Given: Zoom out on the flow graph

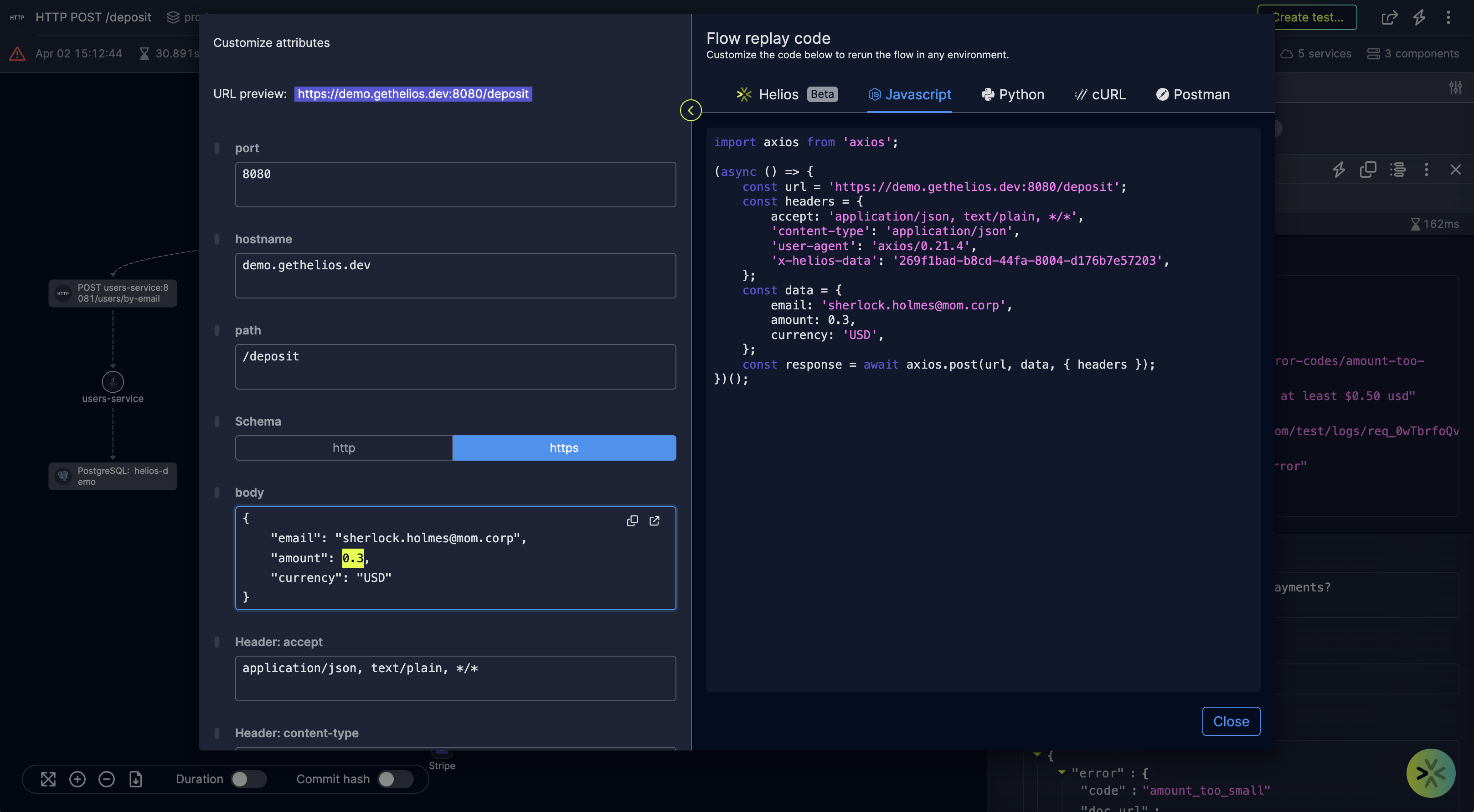Looking at the screenshot, I should tap(107, 779).
